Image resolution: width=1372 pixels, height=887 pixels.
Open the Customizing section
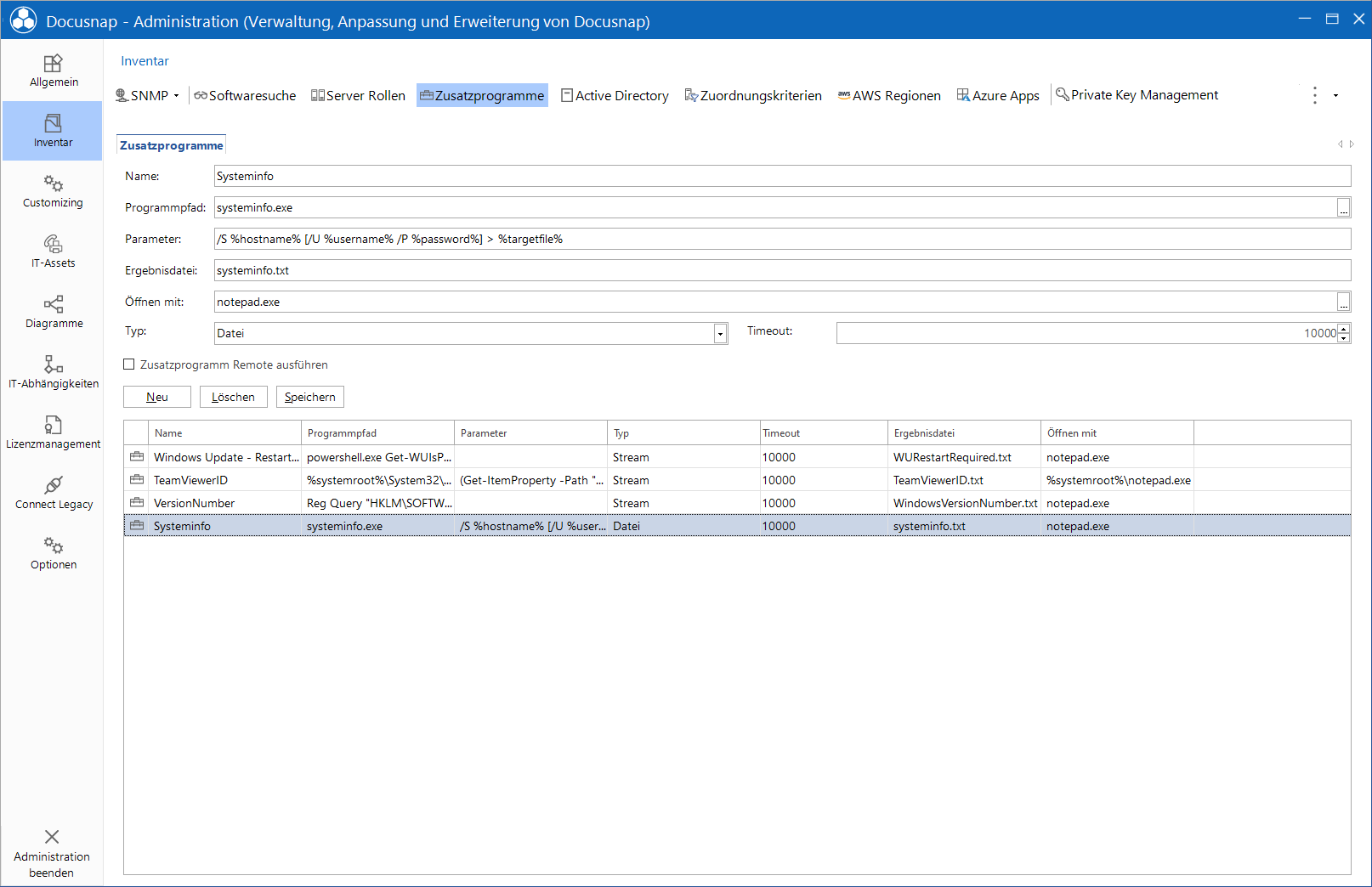(x=53, y=191)
